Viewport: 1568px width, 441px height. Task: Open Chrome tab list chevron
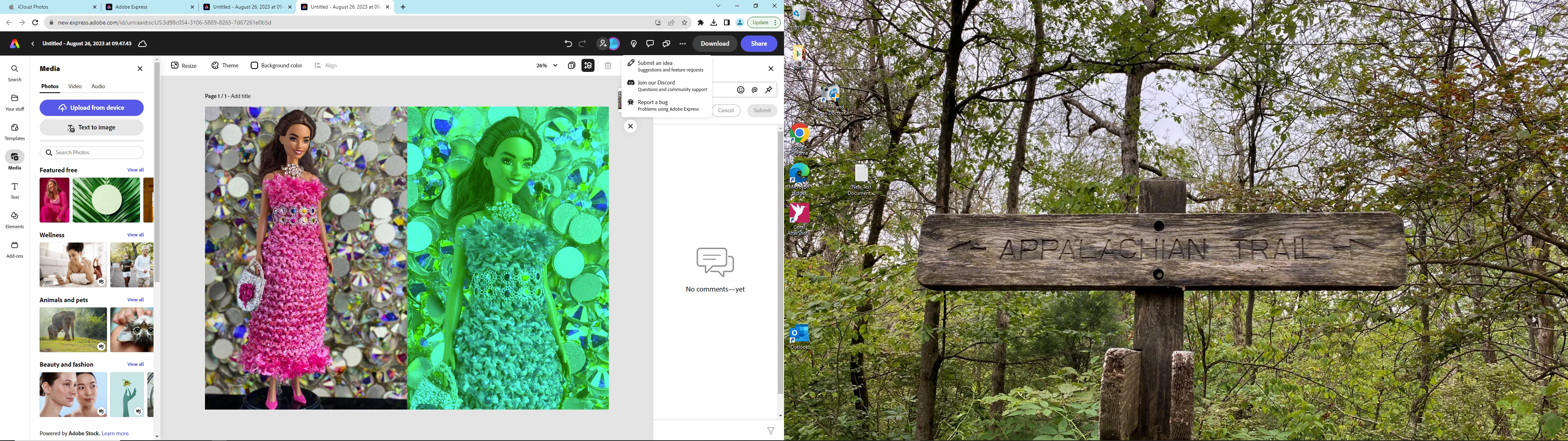718,6
